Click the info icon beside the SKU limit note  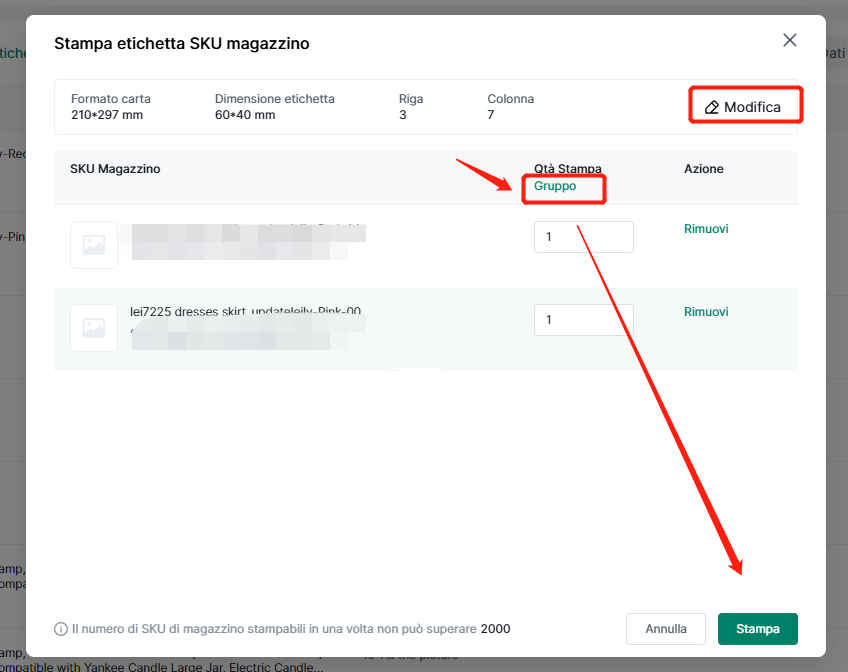pos(61,629)
